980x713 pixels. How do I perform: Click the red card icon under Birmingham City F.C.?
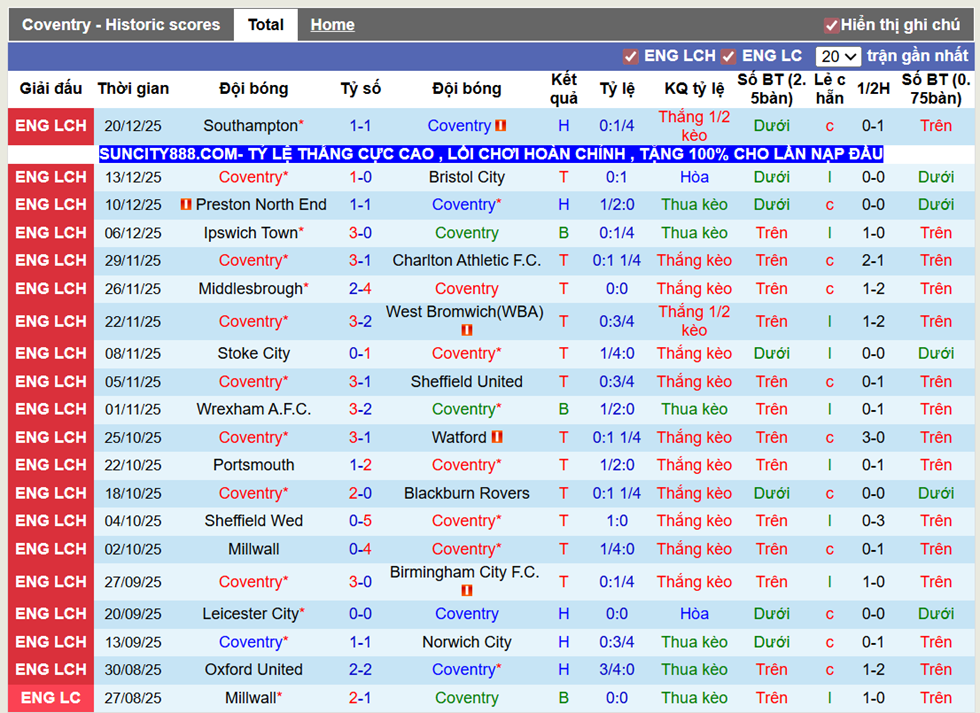467,590
